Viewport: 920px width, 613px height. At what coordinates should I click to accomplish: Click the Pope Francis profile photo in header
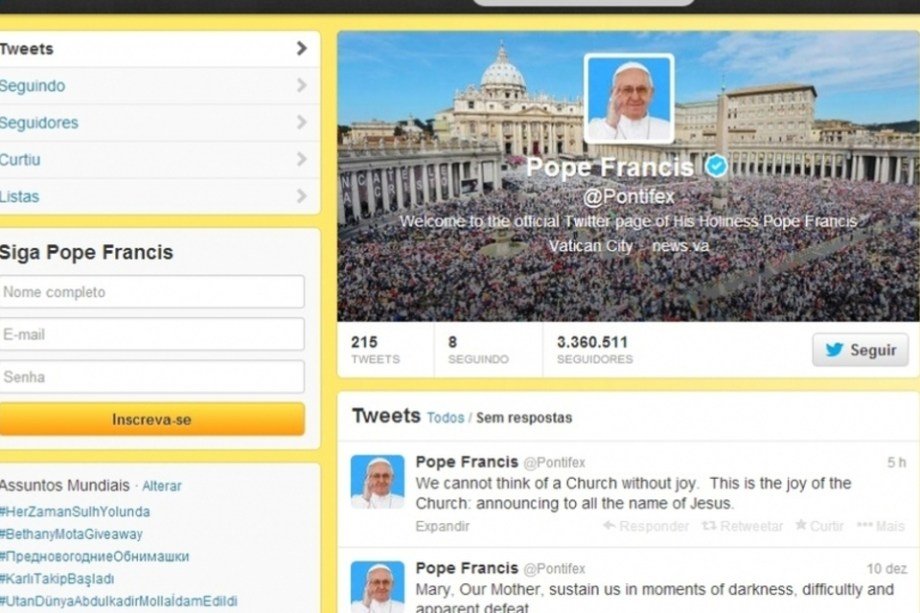click(629, 99)
